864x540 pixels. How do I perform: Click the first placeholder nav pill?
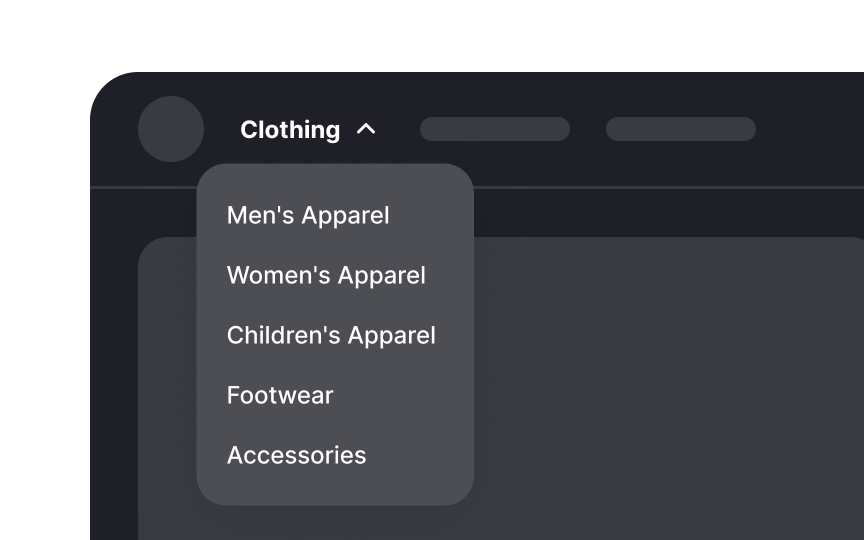[x=495, y=129]
